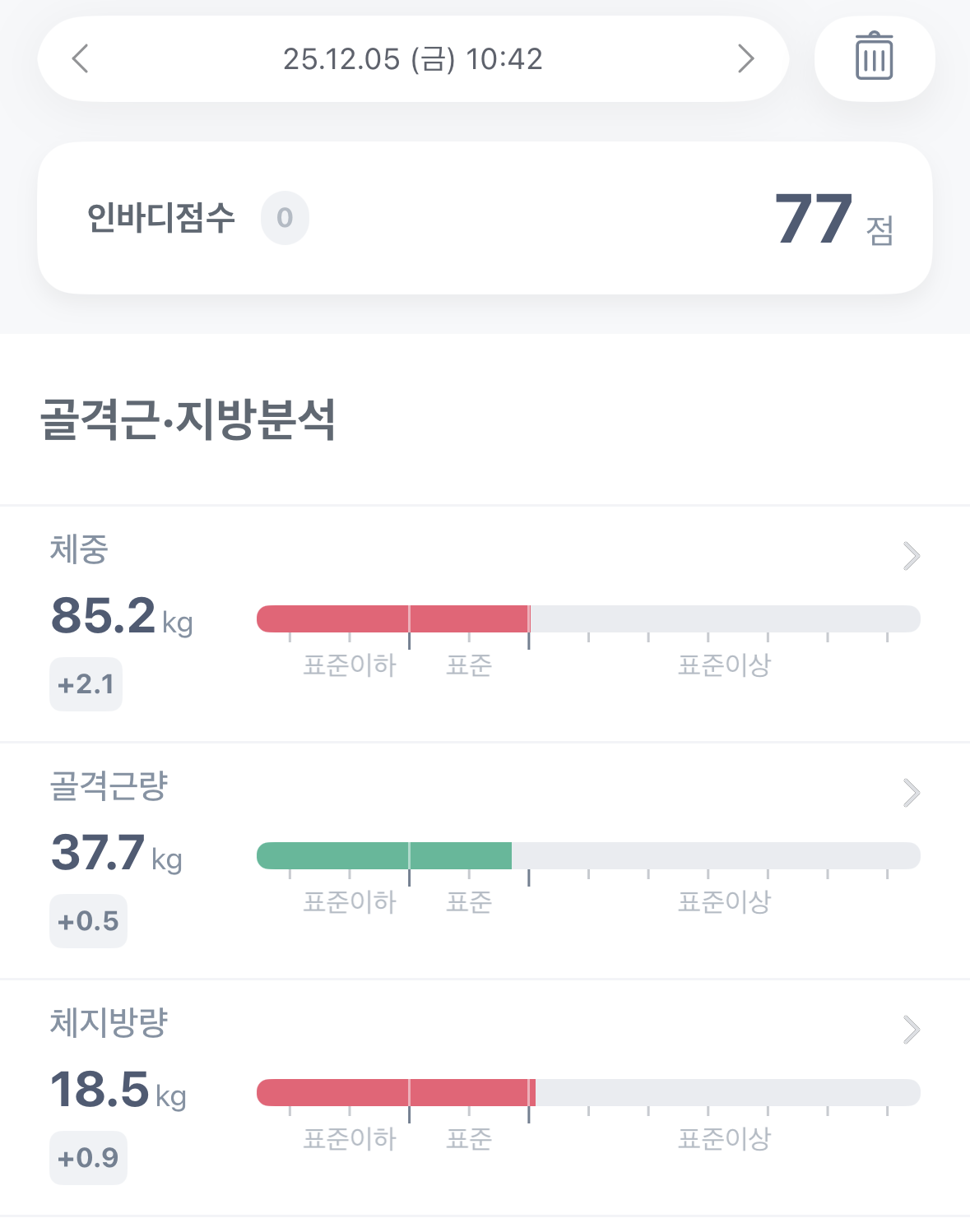Tap the +2.1 weight change badge
970x1232 pixels.
click(x=86, y=684)
